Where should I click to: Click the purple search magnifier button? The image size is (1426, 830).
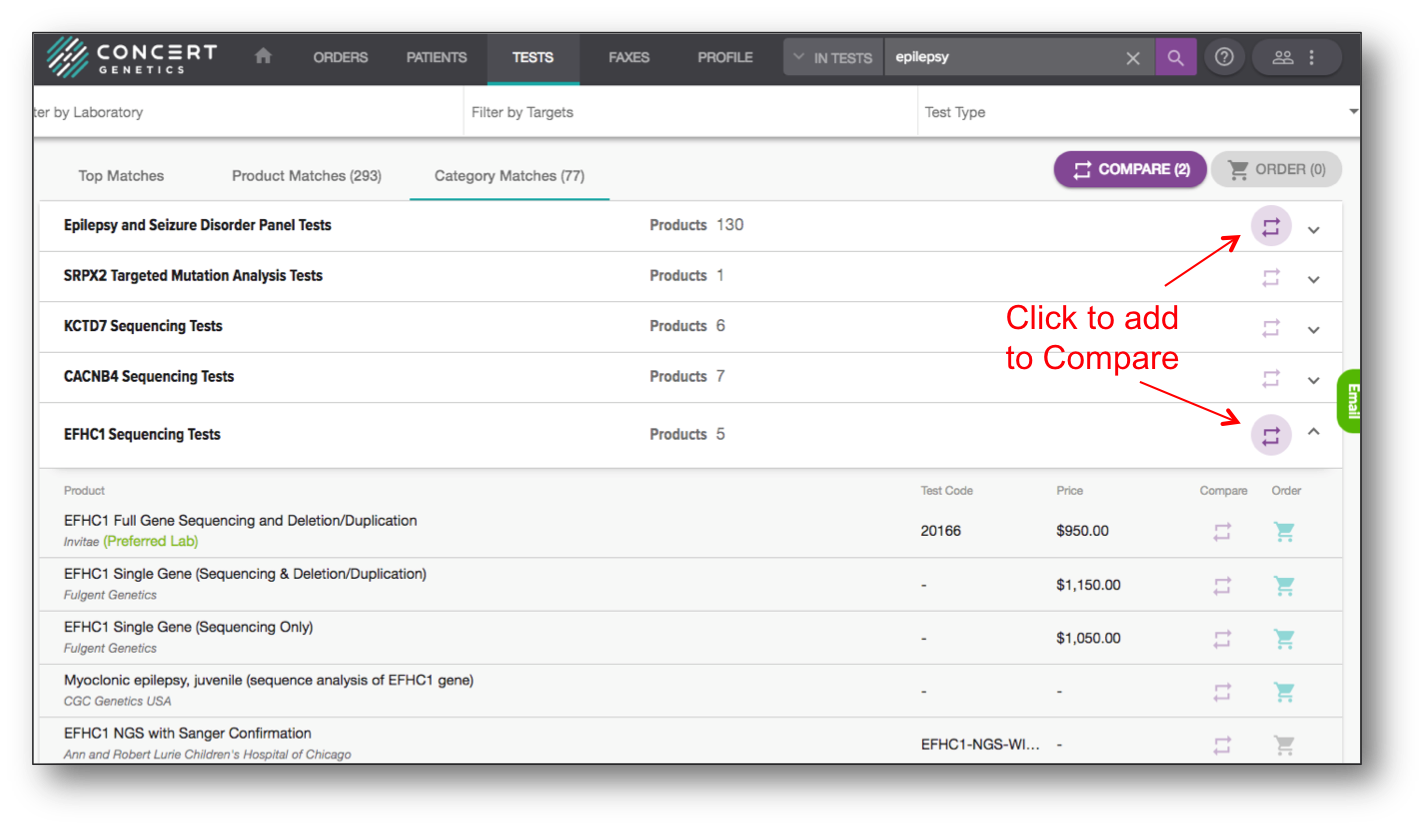click(x=1175, y=58)
